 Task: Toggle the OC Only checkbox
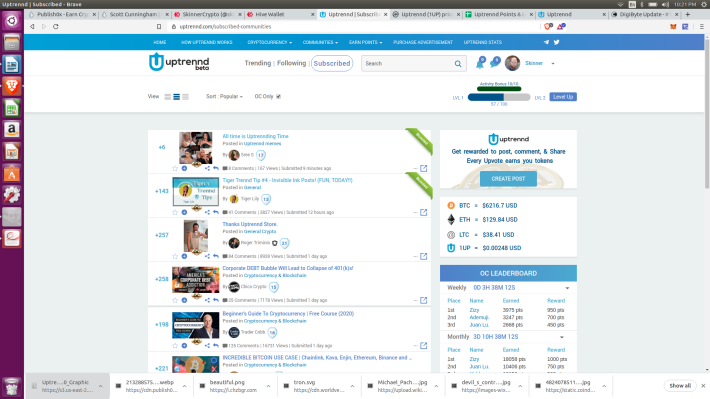point(278,96)
